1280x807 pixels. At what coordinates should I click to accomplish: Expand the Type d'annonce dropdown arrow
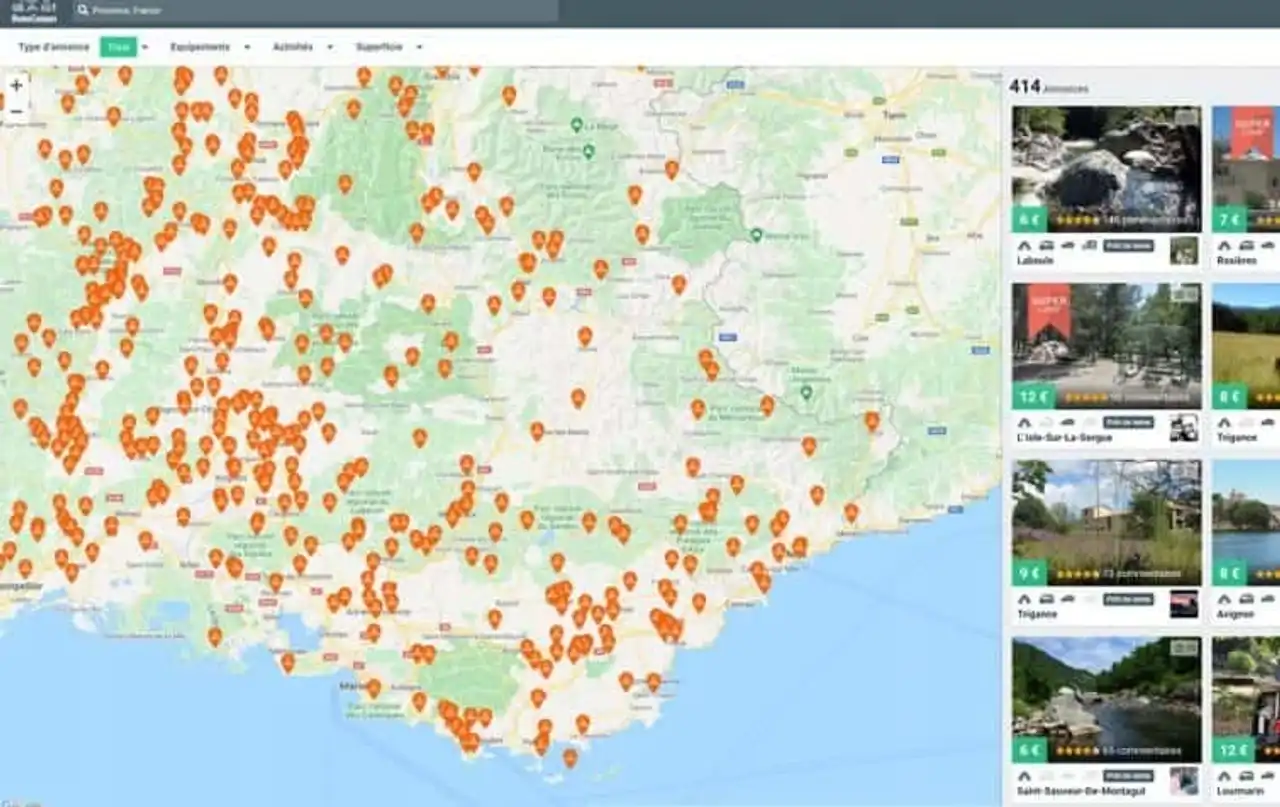145,47
